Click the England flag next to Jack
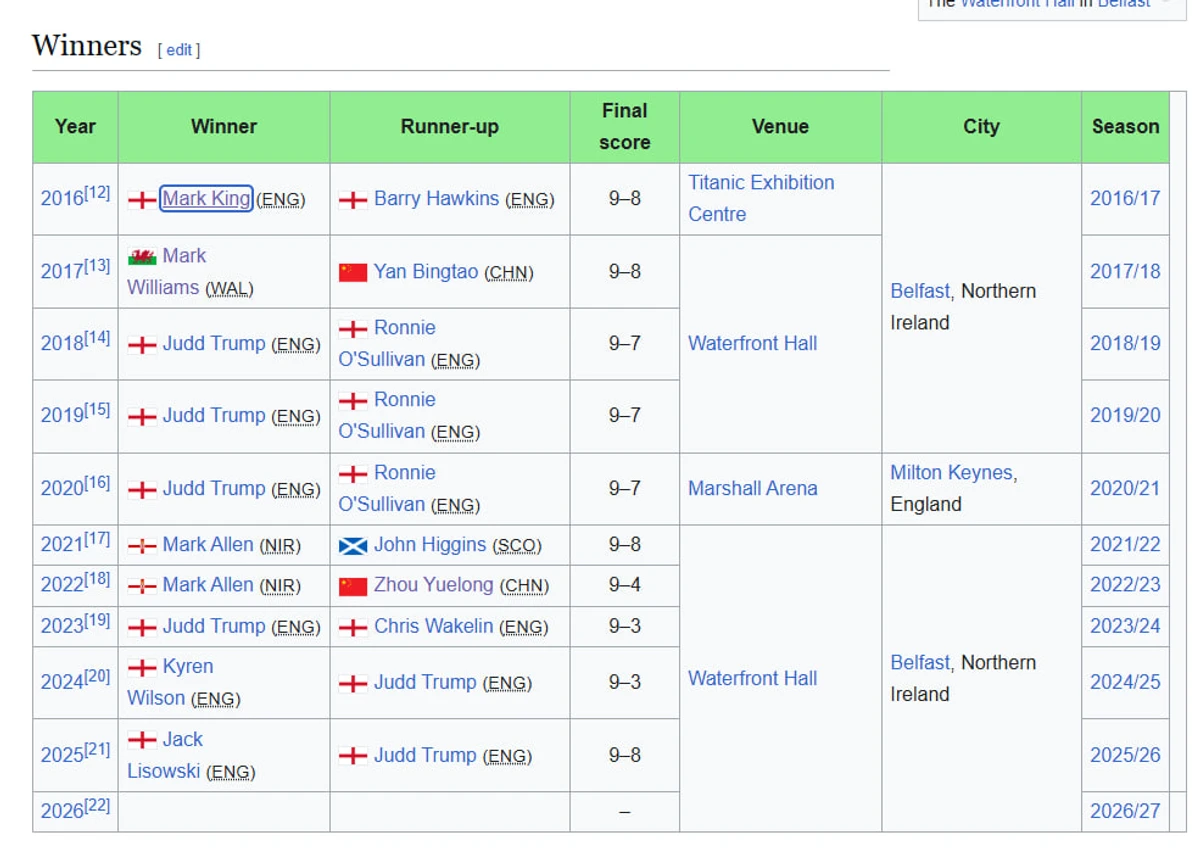This screenshot has width=1200, height=861. [x=142, y=740]
